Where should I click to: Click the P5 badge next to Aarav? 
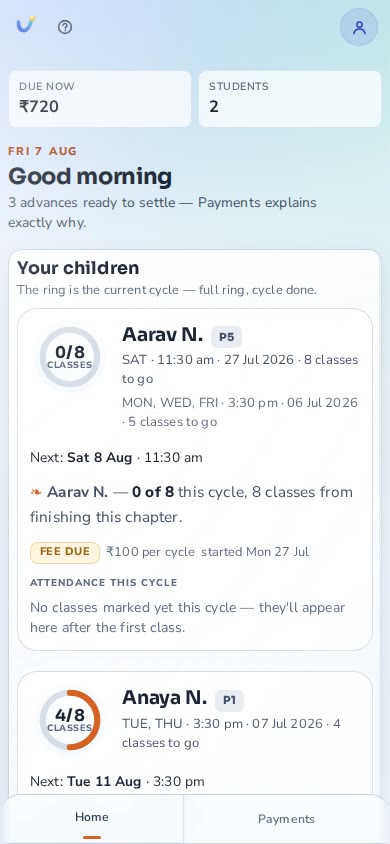click(x=226, y=337)
